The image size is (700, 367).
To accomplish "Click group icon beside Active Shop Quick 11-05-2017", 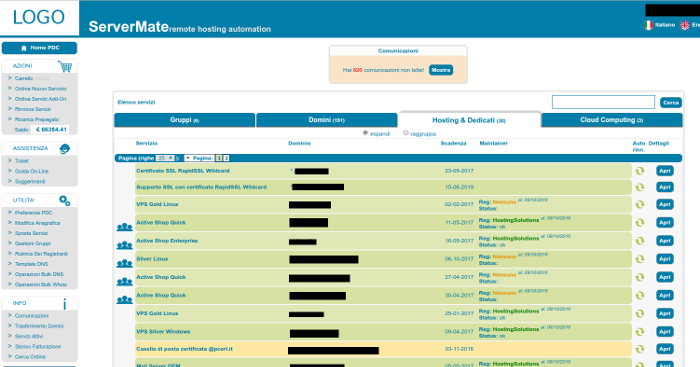I will (x=125, y=227).
